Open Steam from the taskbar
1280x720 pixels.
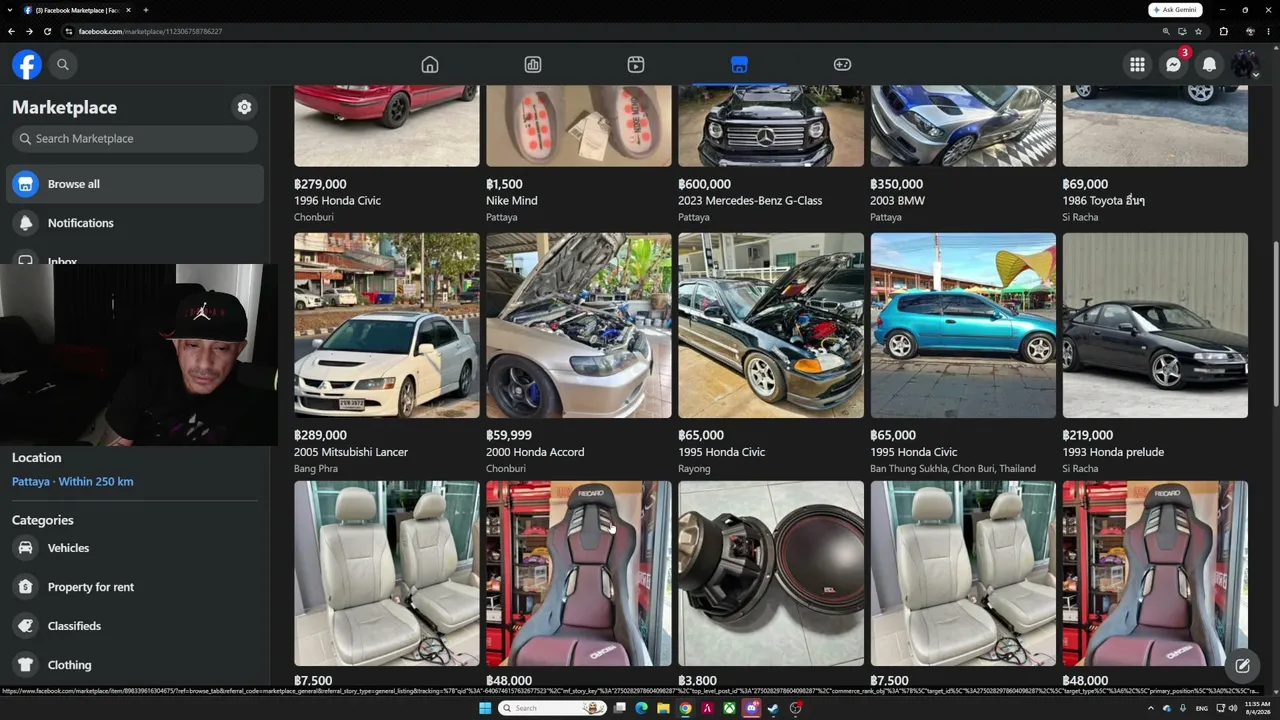tap(773, 708)
